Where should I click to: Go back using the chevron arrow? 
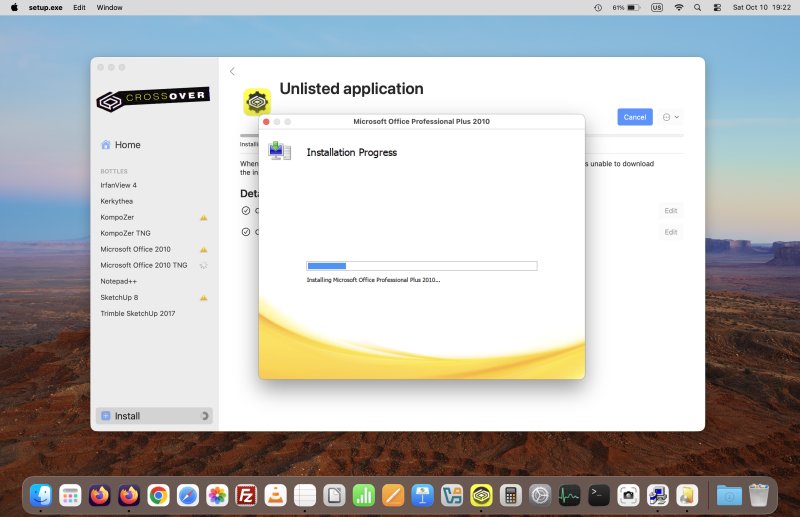[x=232, y=71]
